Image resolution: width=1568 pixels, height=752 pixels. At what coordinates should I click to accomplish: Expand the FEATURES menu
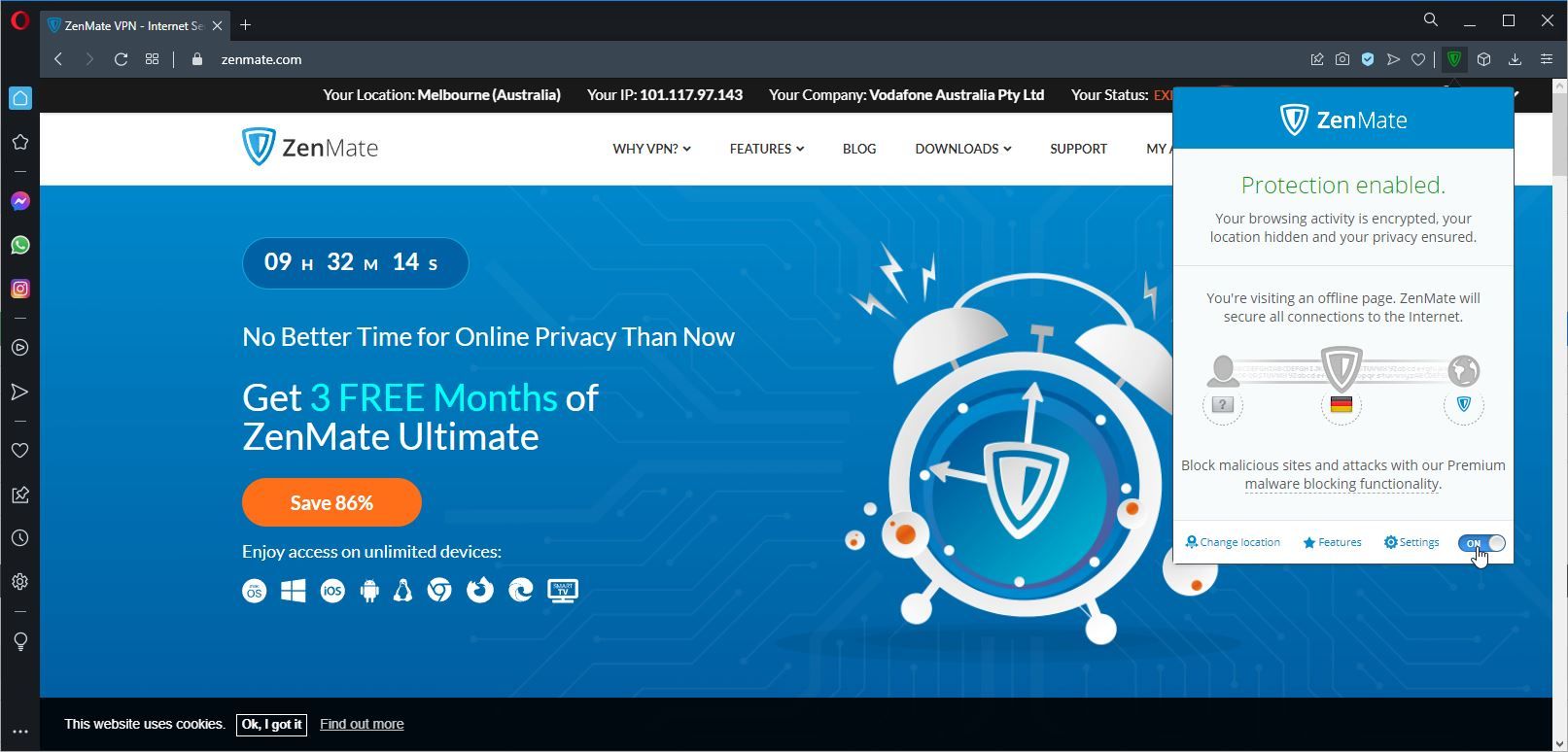click(767, 149)
